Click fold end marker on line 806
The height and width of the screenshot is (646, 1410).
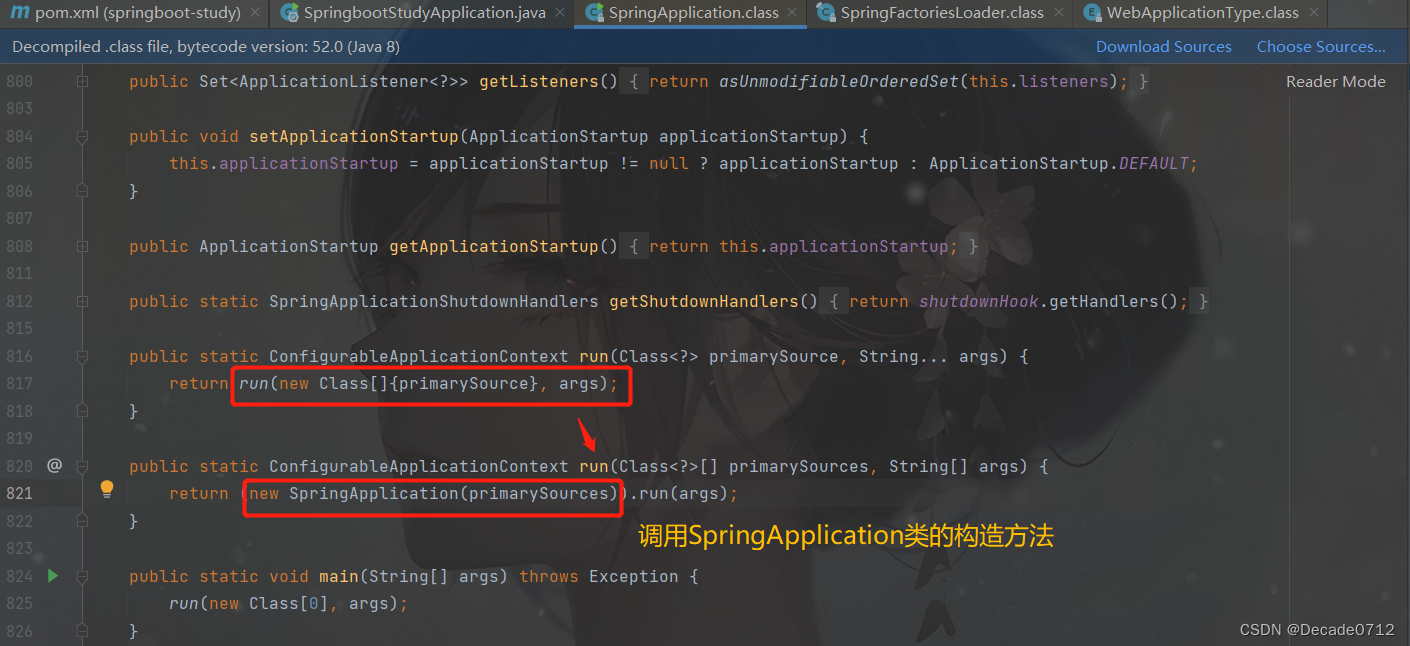[82, 191]
